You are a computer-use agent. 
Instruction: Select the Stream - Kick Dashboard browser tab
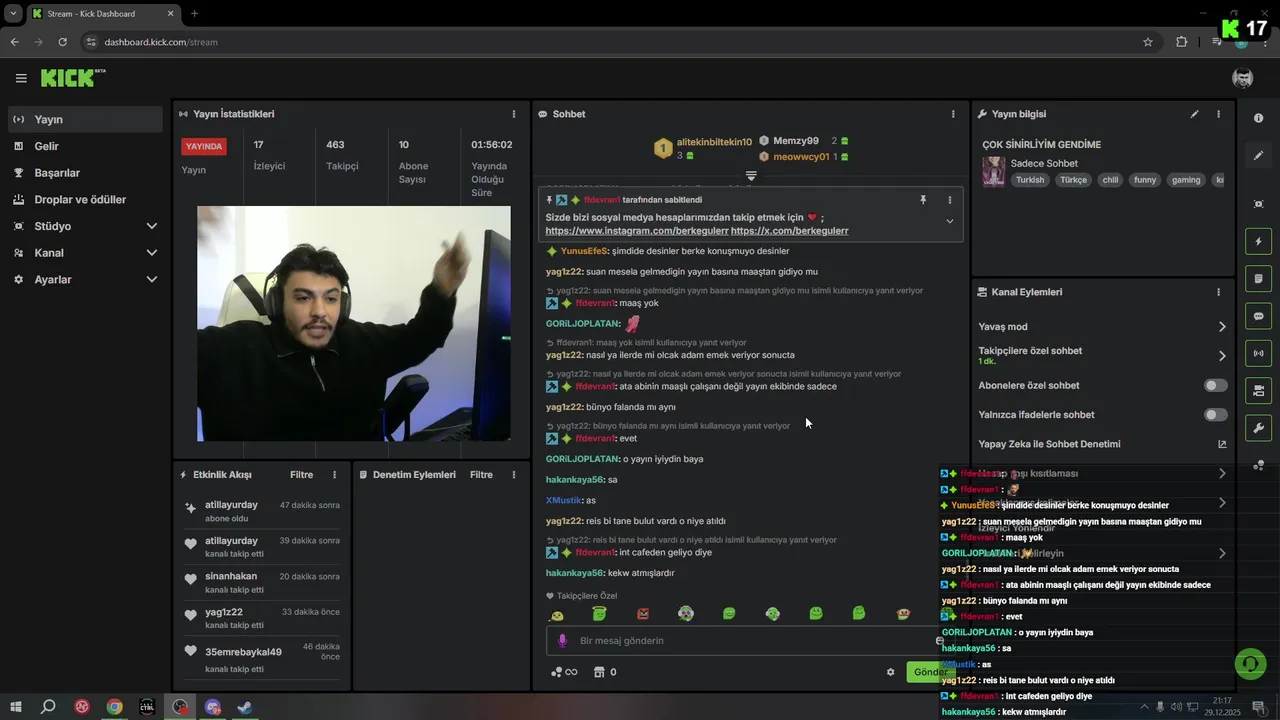[x=103, y=14]
